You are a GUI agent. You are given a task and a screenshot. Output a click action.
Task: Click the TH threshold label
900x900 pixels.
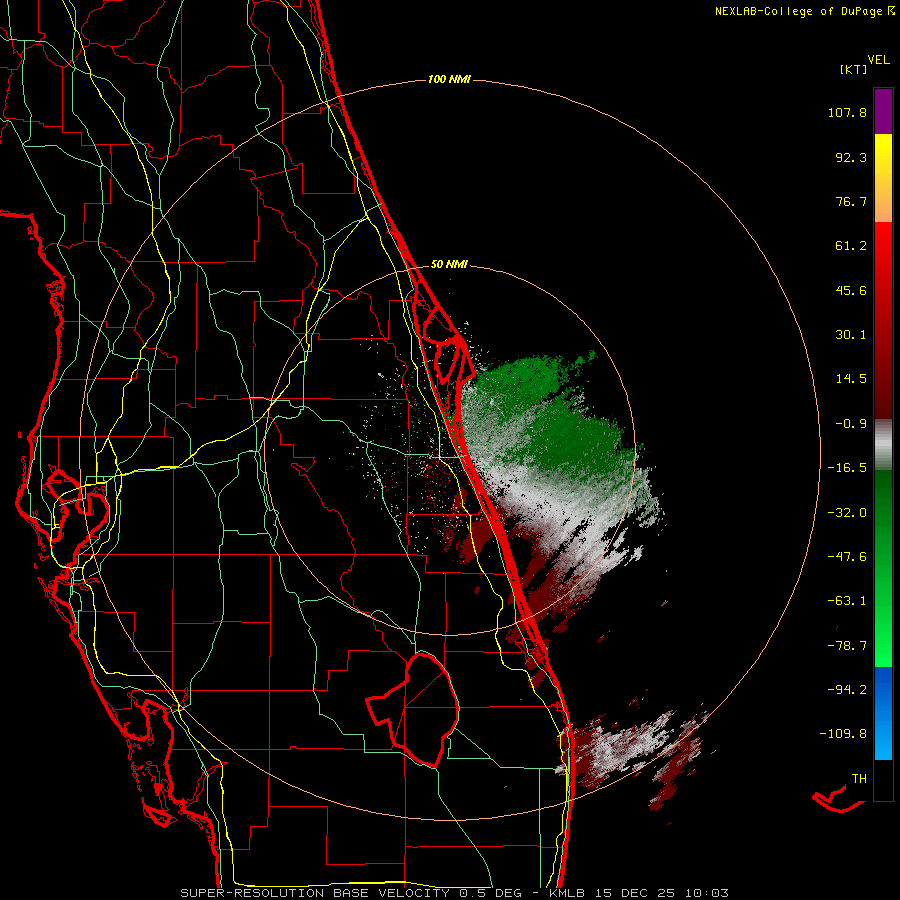point(859,778)
